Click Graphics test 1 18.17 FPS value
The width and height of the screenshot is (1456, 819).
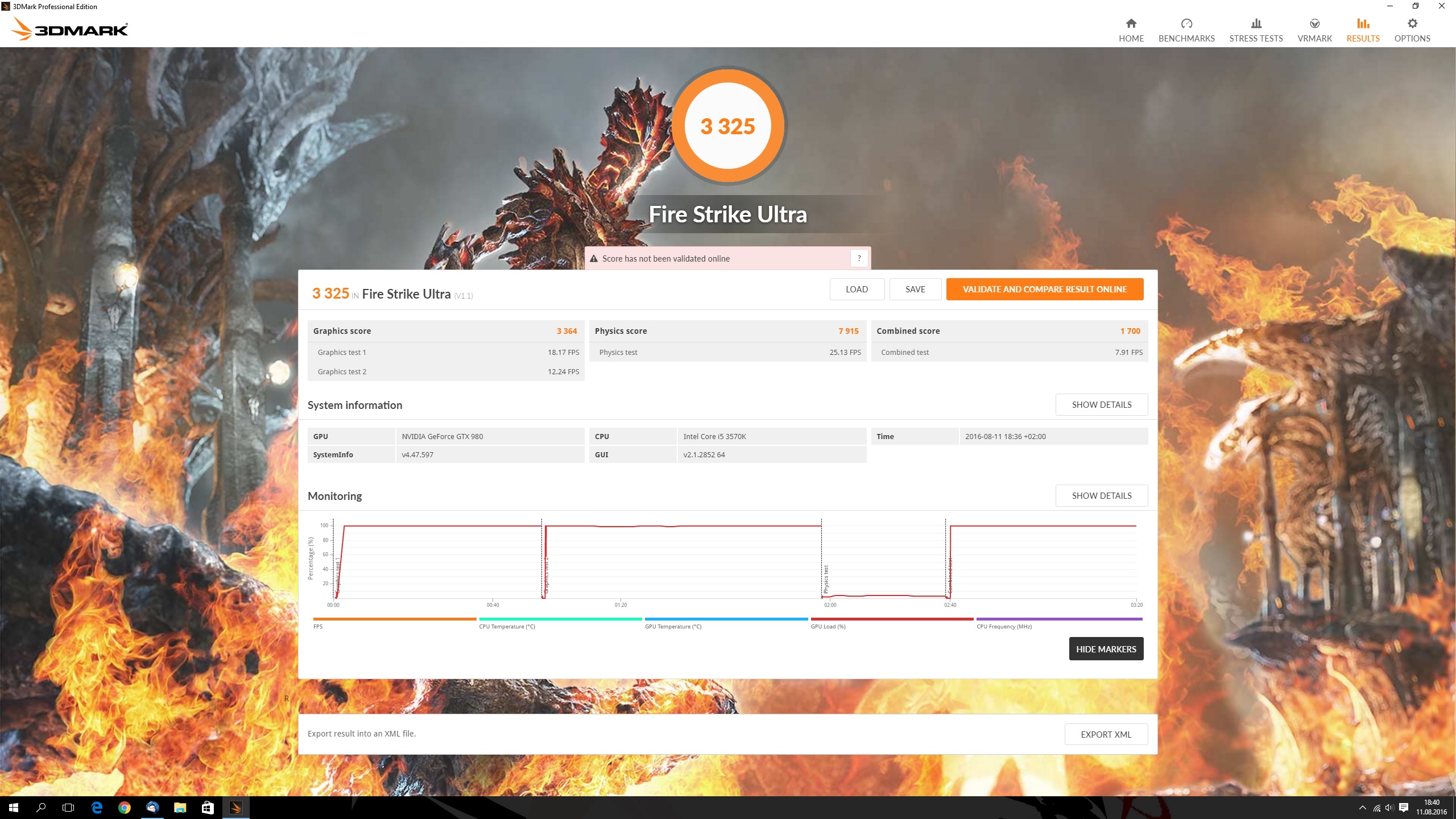click(563, 352)
